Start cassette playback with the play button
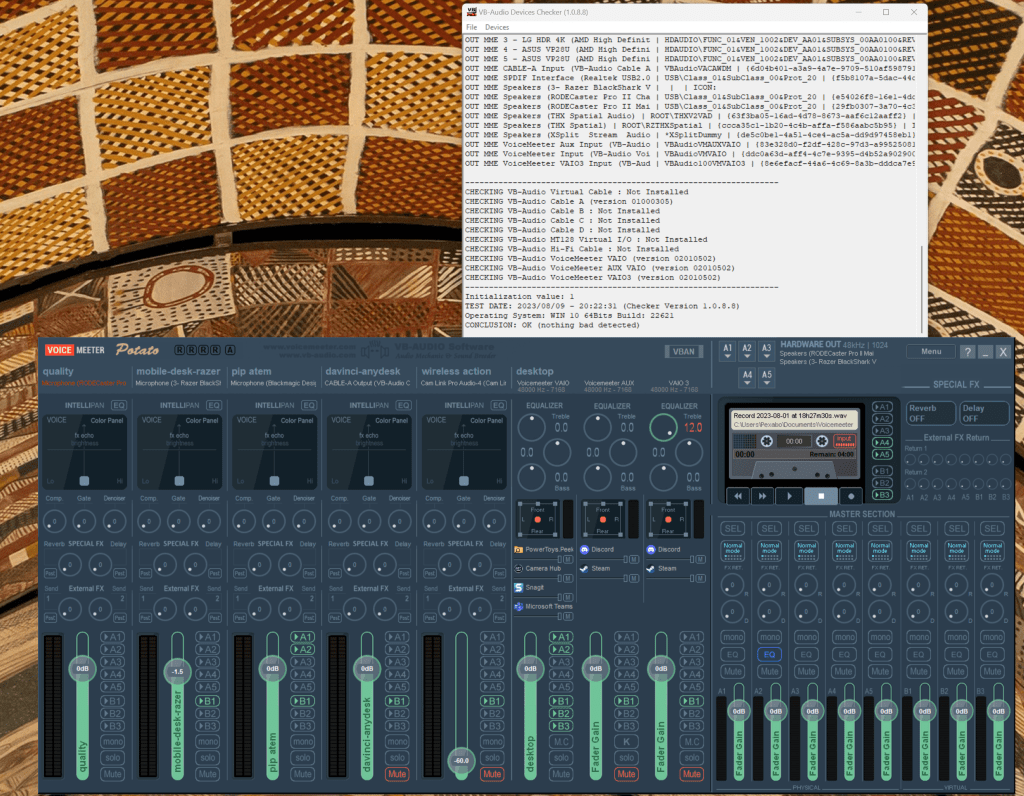Viewport: 1024px width, 796px height. point(789,496)
